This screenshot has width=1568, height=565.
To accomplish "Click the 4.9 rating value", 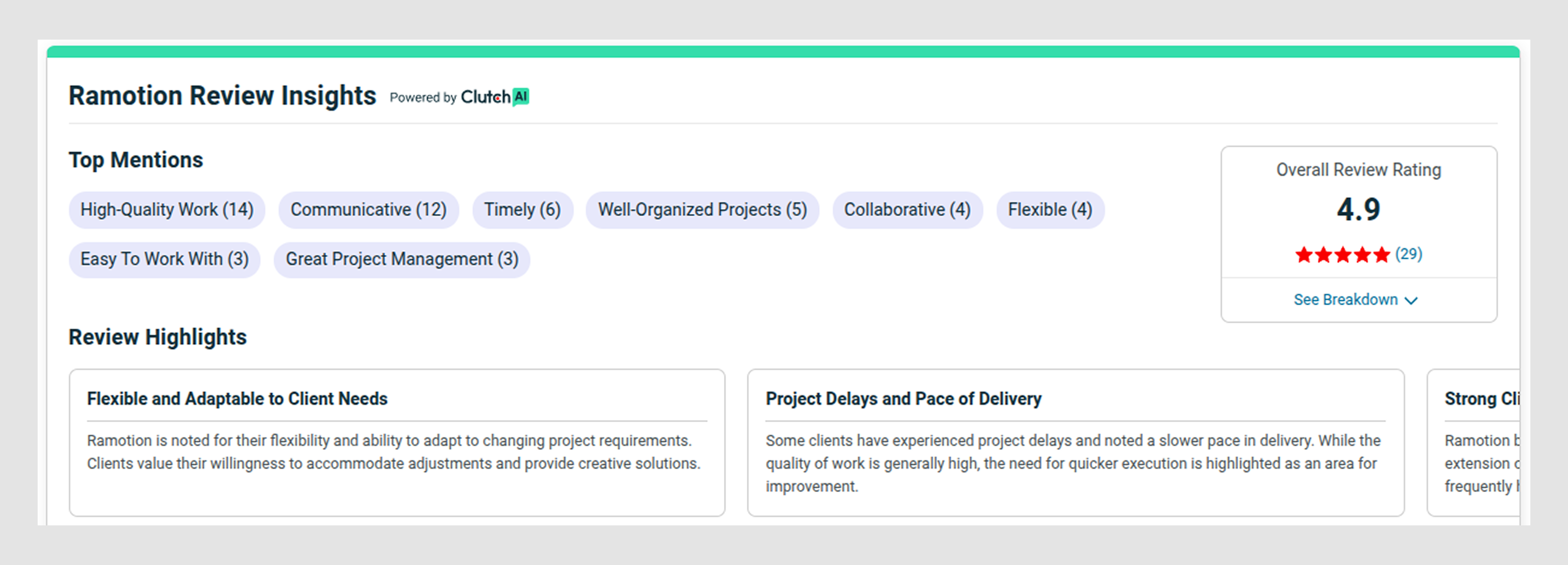I will coord(1359,210).
